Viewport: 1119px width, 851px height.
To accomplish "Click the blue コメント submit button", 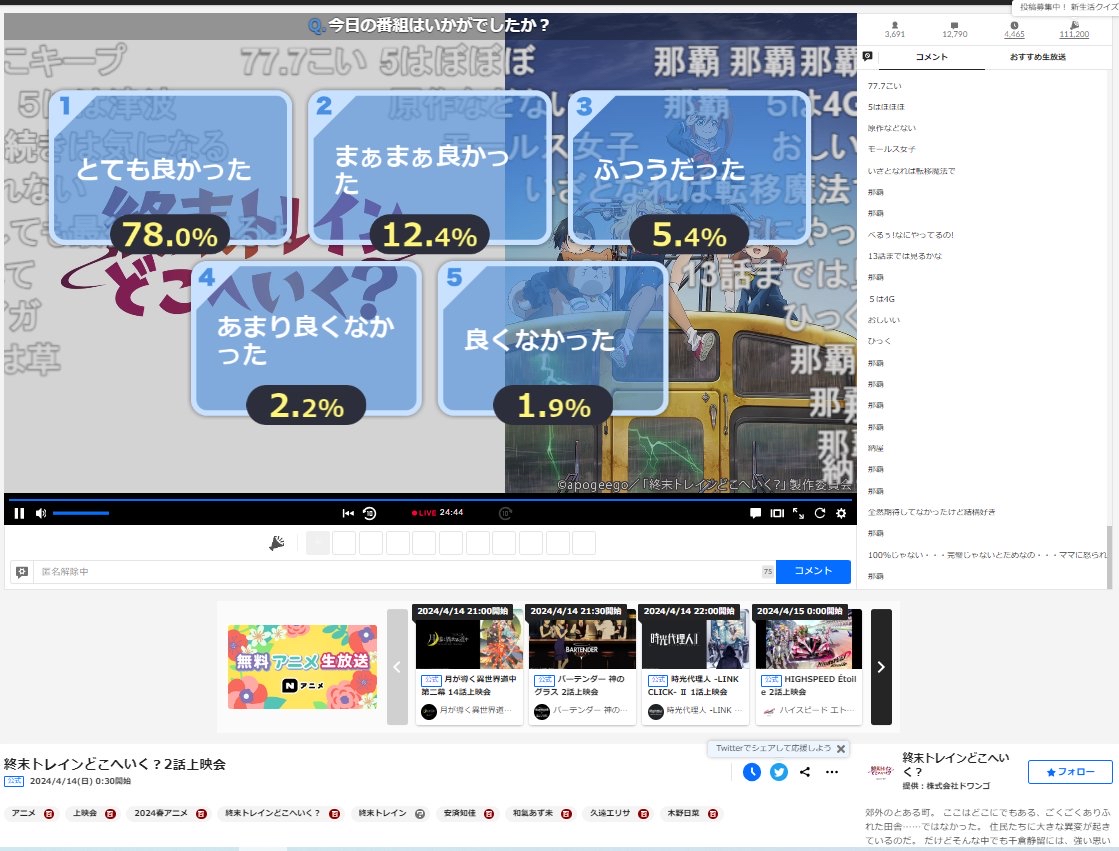I will [x=812, y=571].
